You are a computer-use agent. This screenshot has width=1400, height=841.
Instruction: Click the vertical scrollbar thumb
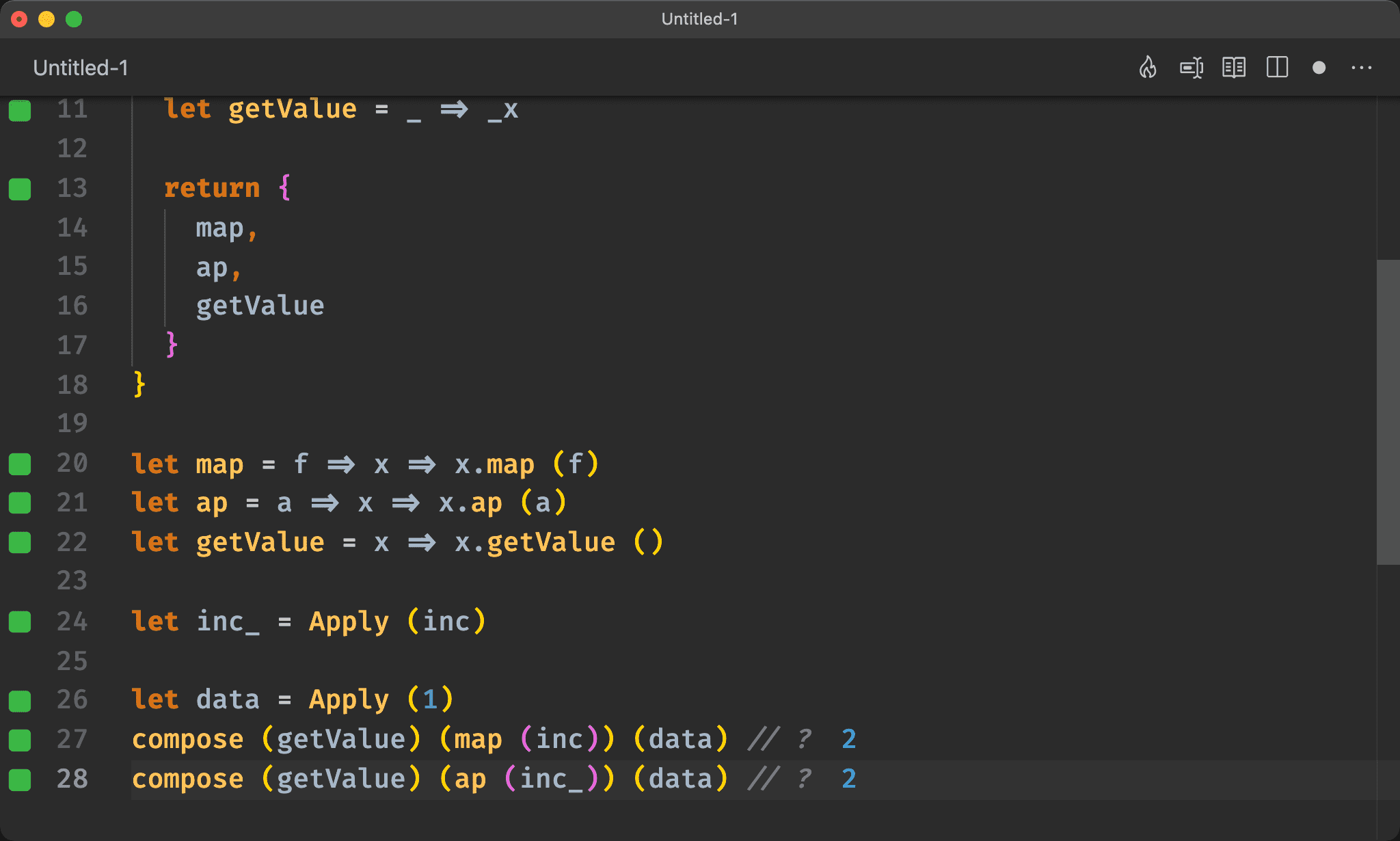coord(1388,412)
